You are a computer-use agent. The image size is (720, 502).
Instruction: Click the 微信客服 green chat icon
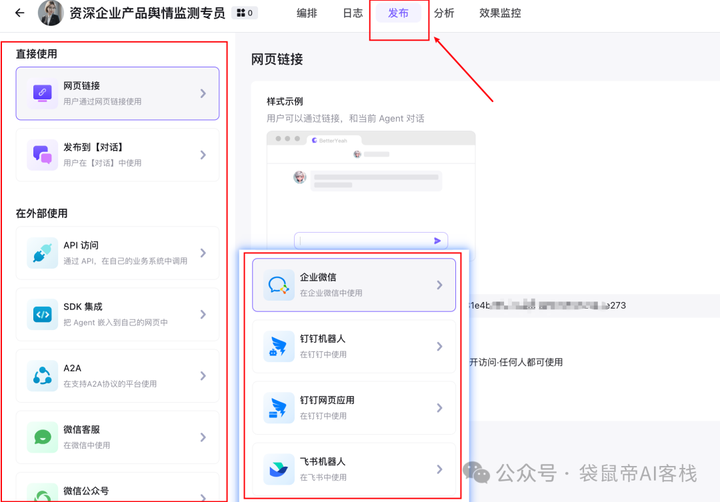tap(42, 437)
